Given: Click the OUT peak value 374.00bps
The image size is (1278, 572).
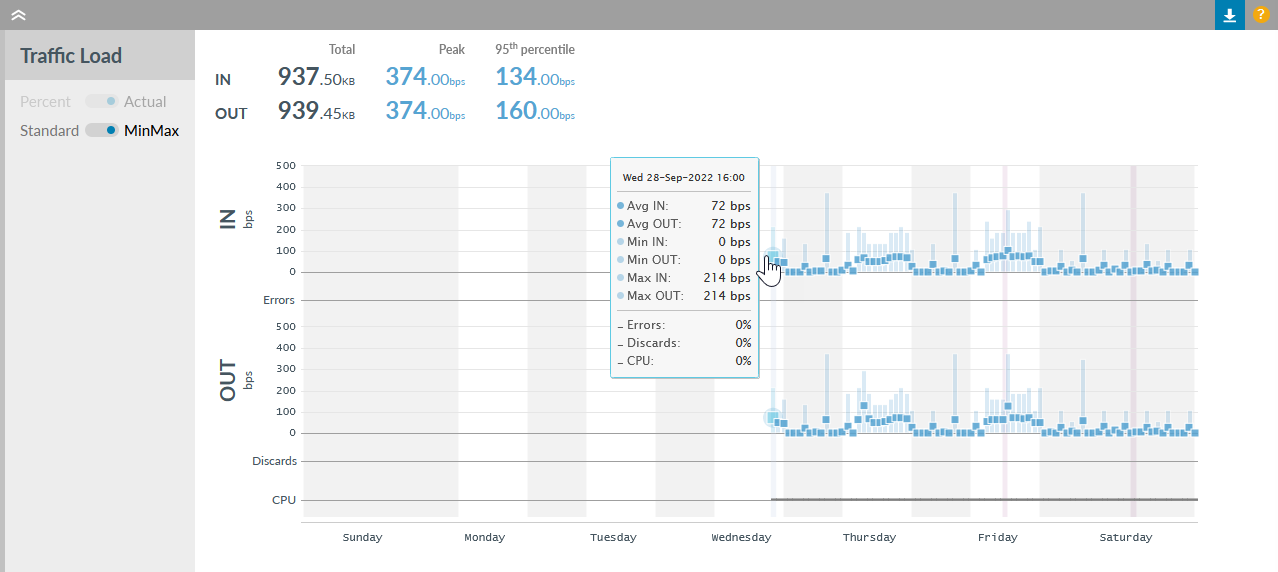Looking at the screenshot, I should (425, 111).
